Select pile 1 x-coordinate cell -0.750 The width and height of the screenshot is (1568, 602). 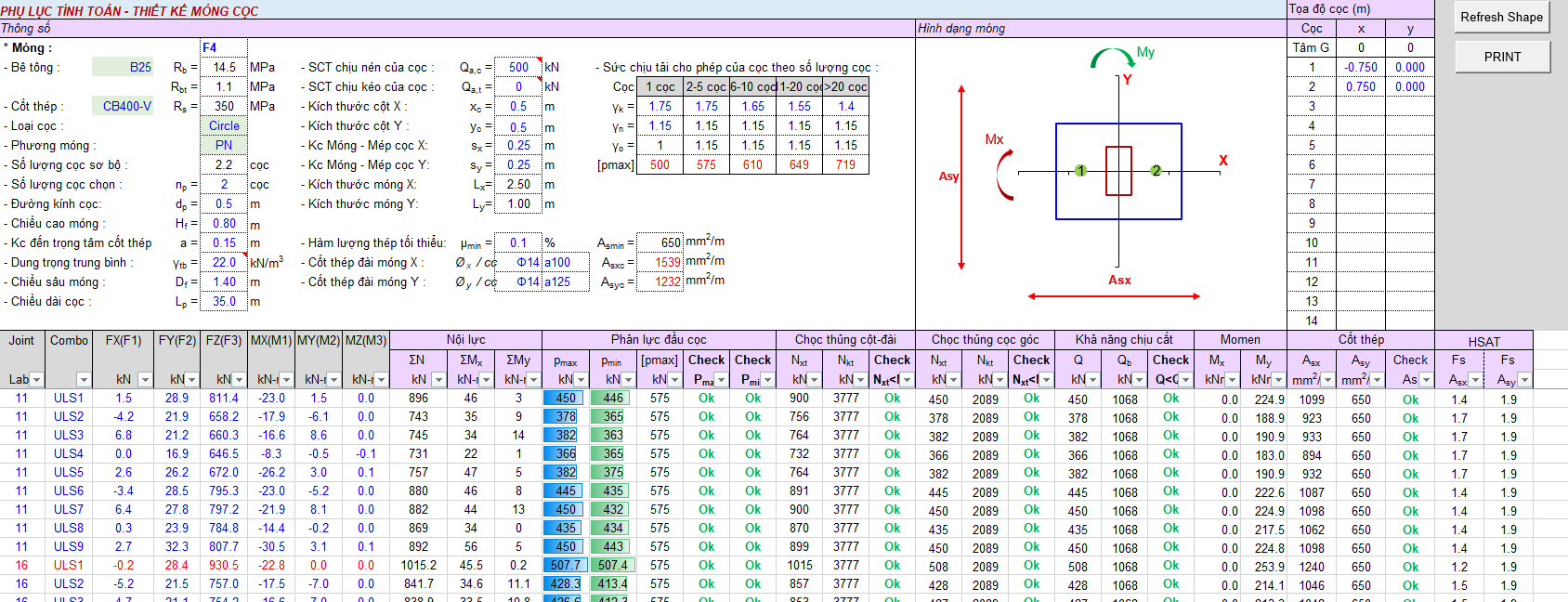click(1361, 67)
